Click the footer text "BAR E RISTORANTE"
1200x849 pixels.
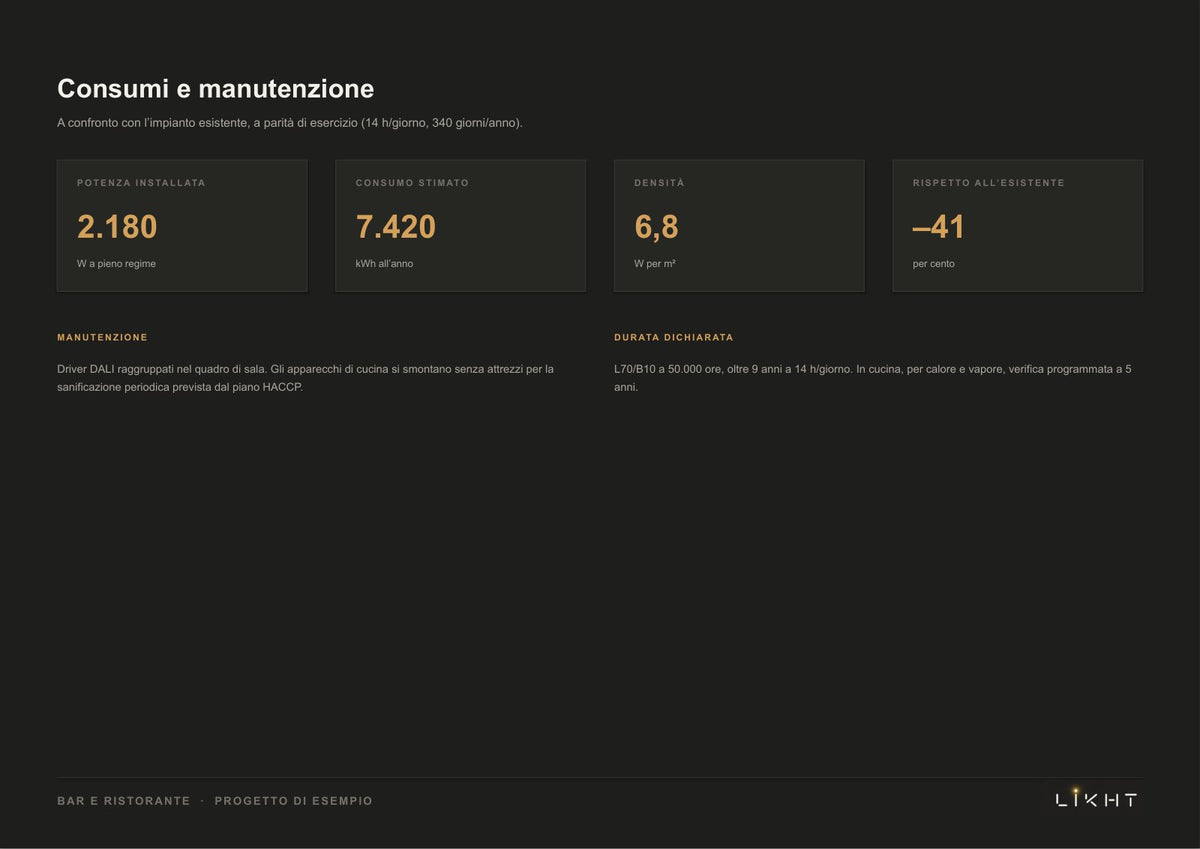coord(124,801)
